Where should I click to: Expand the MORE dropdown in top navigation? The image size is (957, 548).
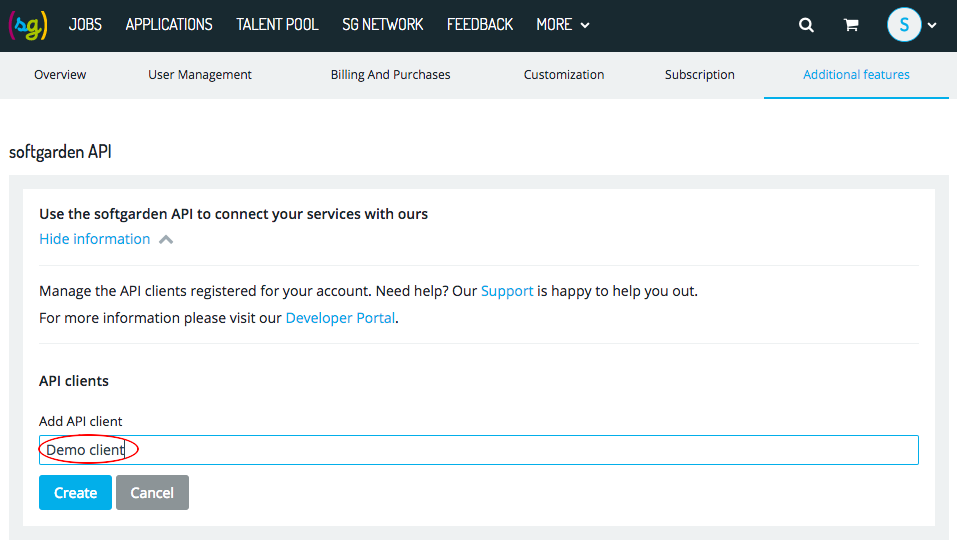coord(563,25)
